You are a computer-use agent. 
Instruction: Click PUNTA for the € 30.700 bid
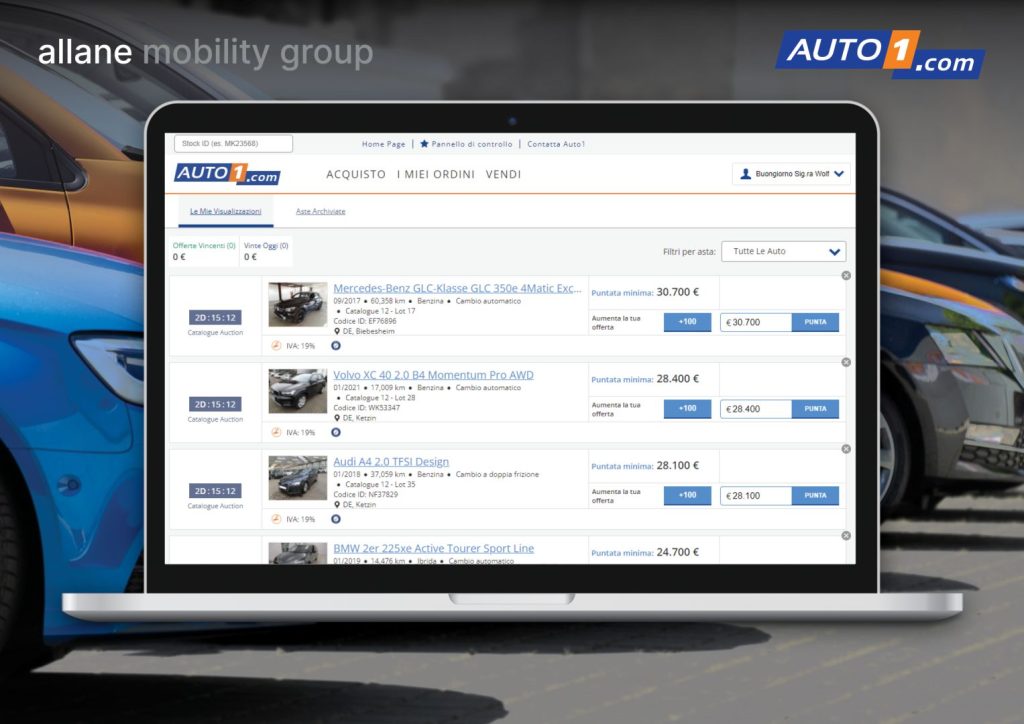point(815,322)
